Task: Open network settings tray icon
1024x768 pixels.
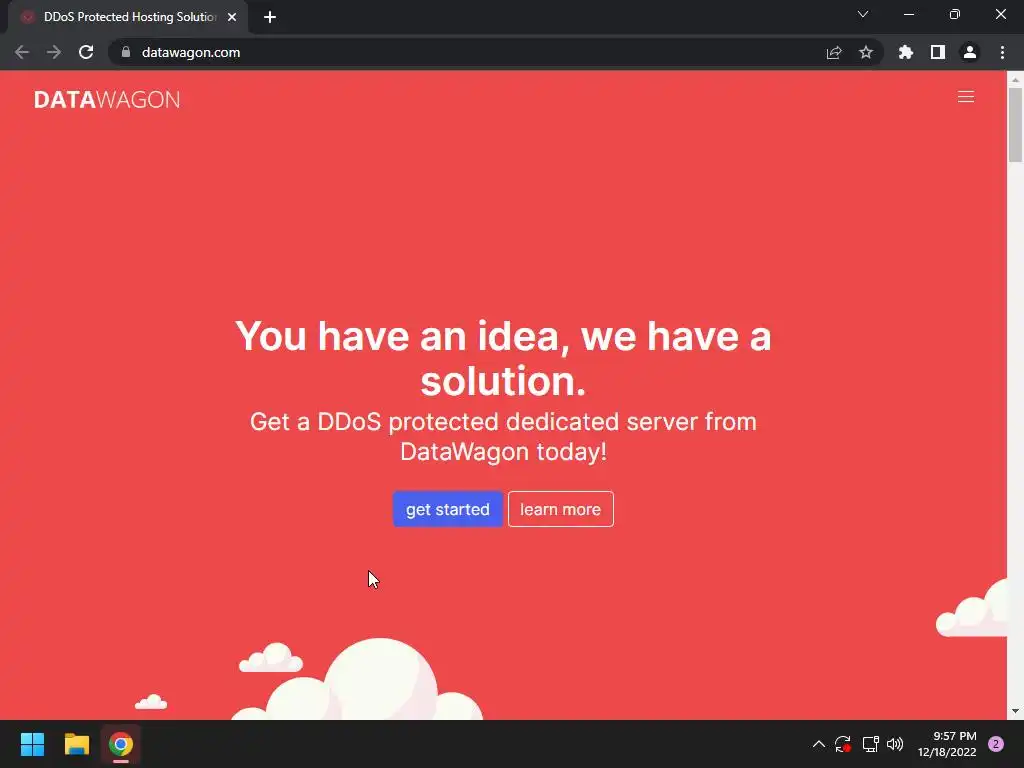Action: (x=870, y=744)
